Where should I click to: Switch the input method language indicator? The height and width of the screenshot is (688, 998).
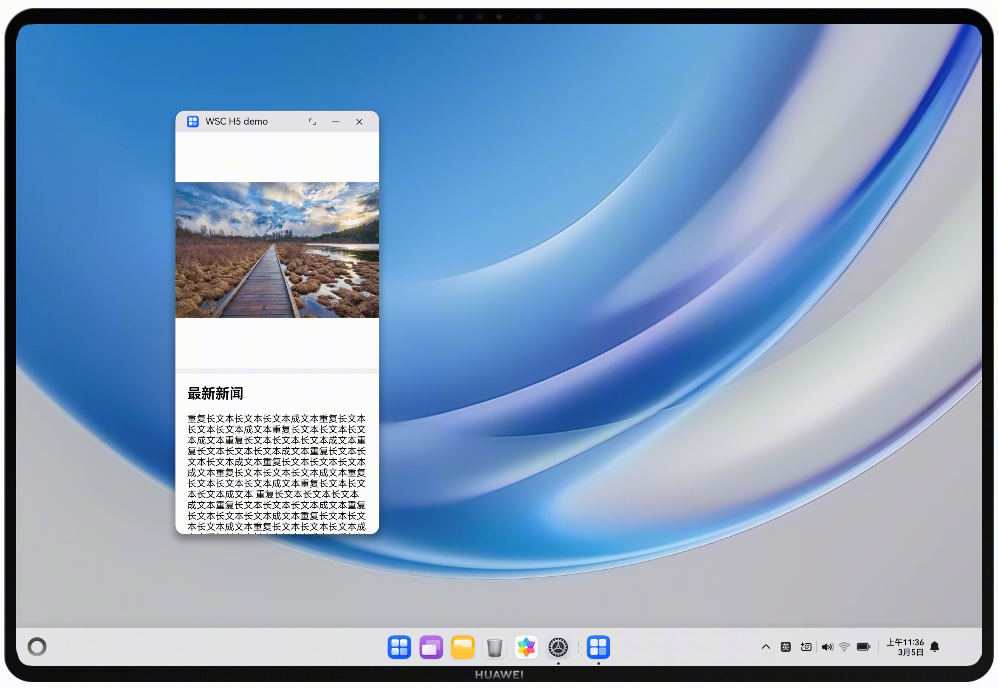coord(786,647)
